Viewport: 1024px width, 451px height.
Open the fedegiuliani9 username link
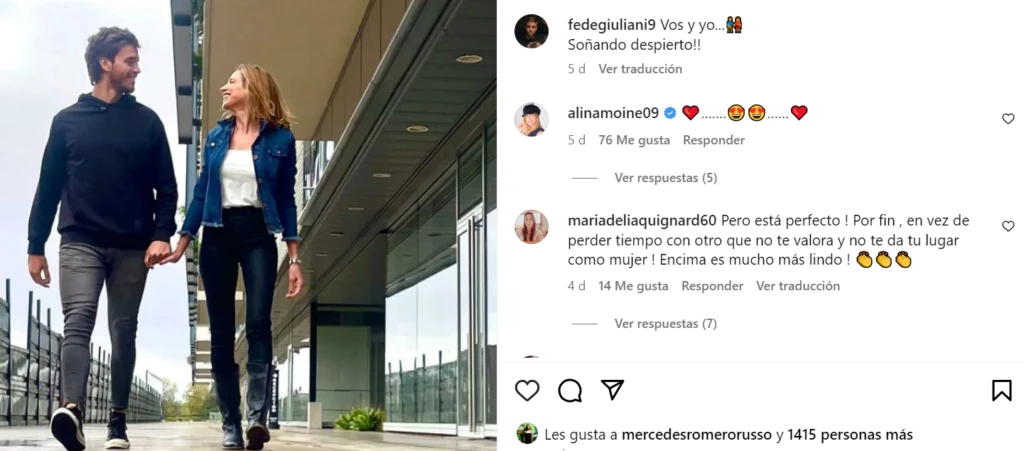click(x=612, y=25)
